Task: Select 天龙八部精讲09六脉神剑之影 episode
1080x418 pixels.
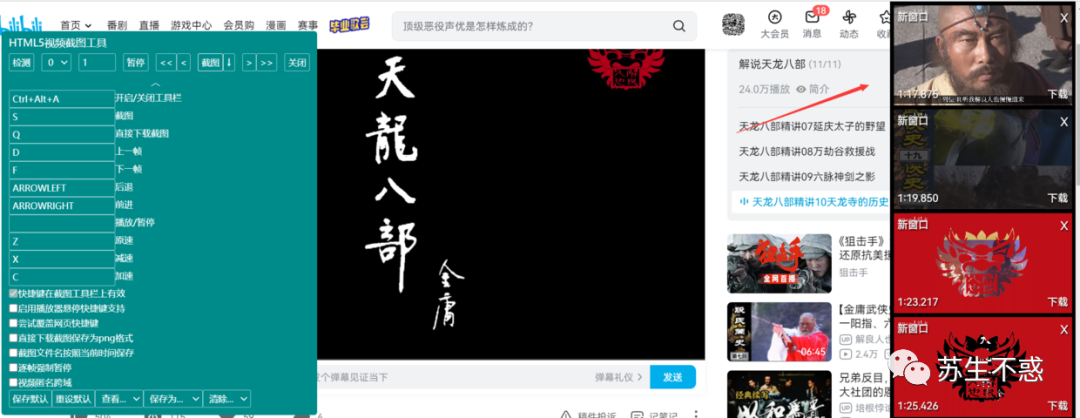Action: point(807,176)
